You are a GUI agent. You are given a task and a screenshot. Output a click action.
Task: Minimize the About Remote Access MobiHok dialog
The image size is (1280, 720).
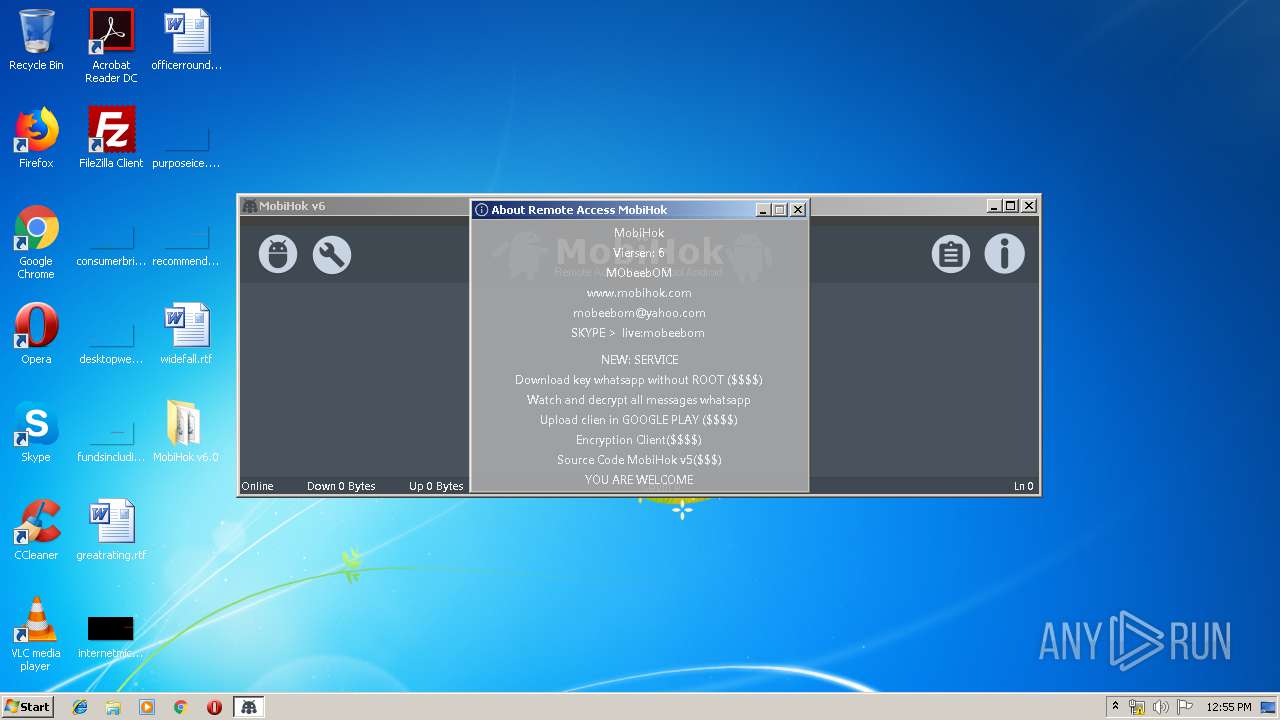pos(764,210)
